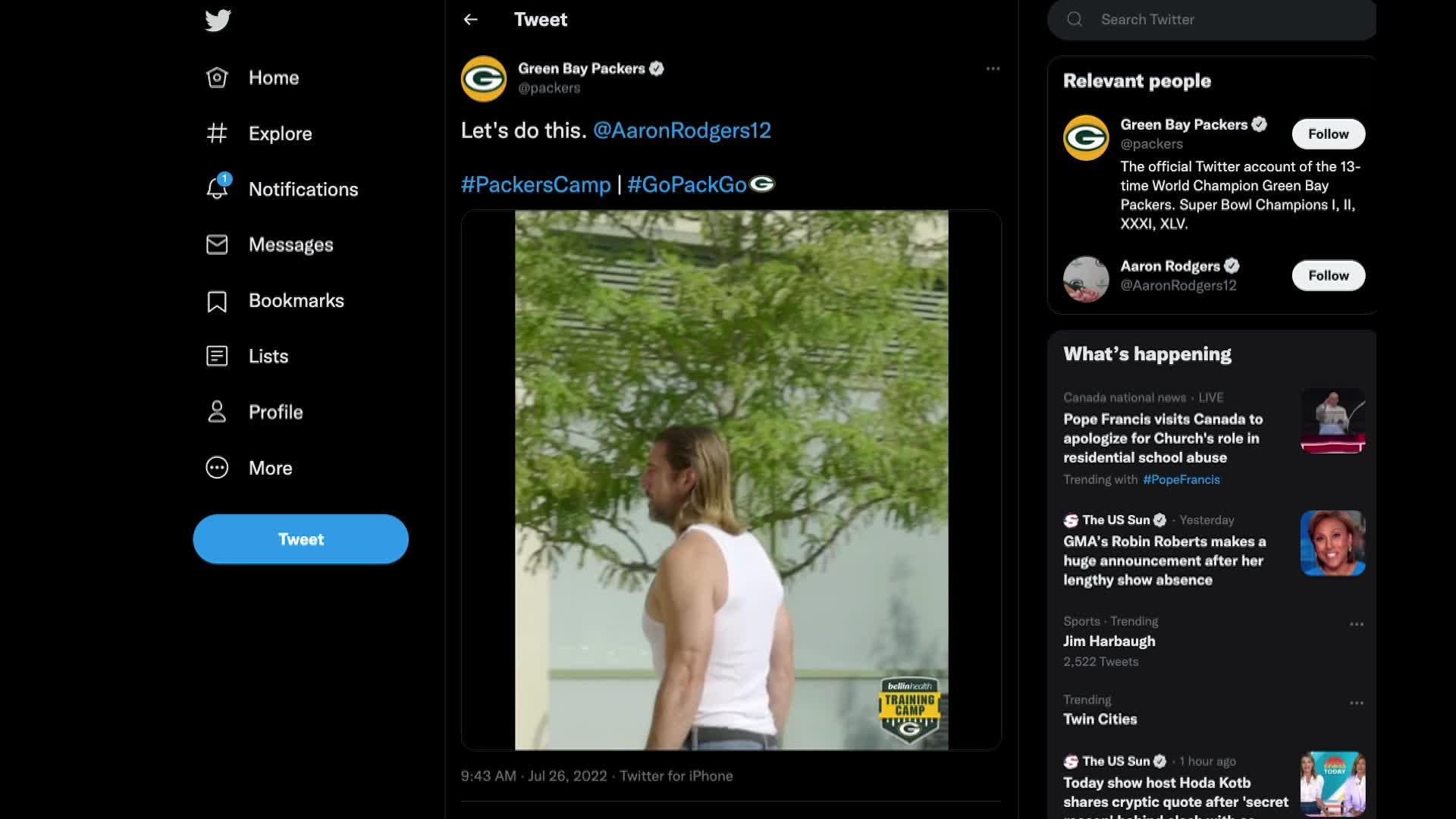Open the Lists icon in sidebar
The image size is (1456, 819).
pos(217,356)
